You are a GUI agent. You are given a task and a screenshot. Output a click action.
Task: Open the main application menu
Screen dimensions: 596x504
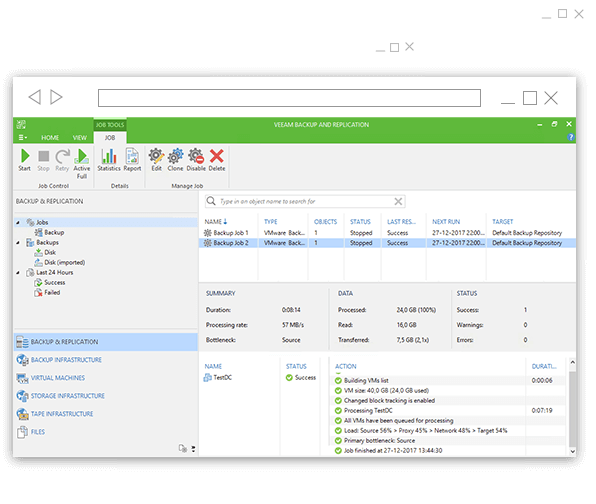23,138
